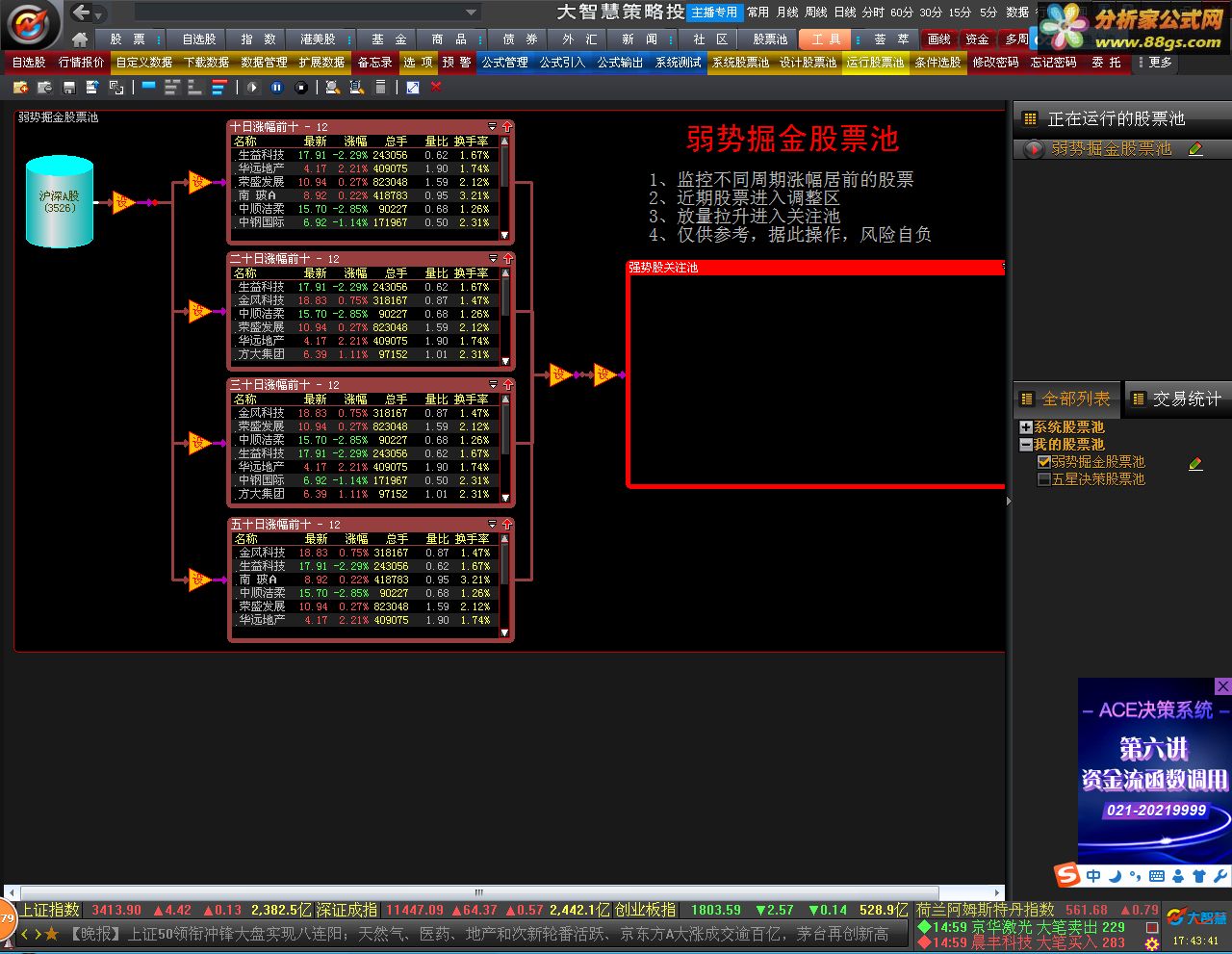Open the 设计股票池 menu item
The height and width of the screenshot is (954, 1232).
tap(808, 63)
